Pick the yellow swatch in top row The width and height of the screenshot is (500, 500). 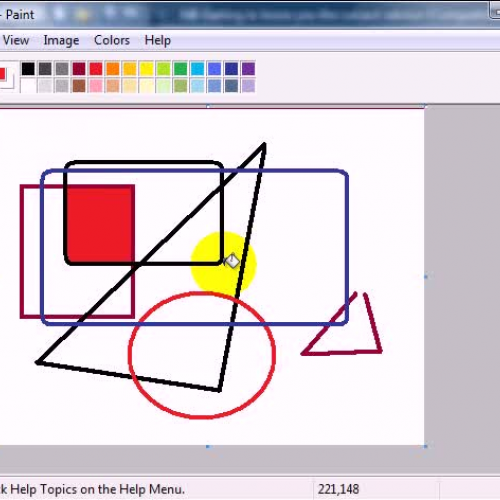point(147,69)
